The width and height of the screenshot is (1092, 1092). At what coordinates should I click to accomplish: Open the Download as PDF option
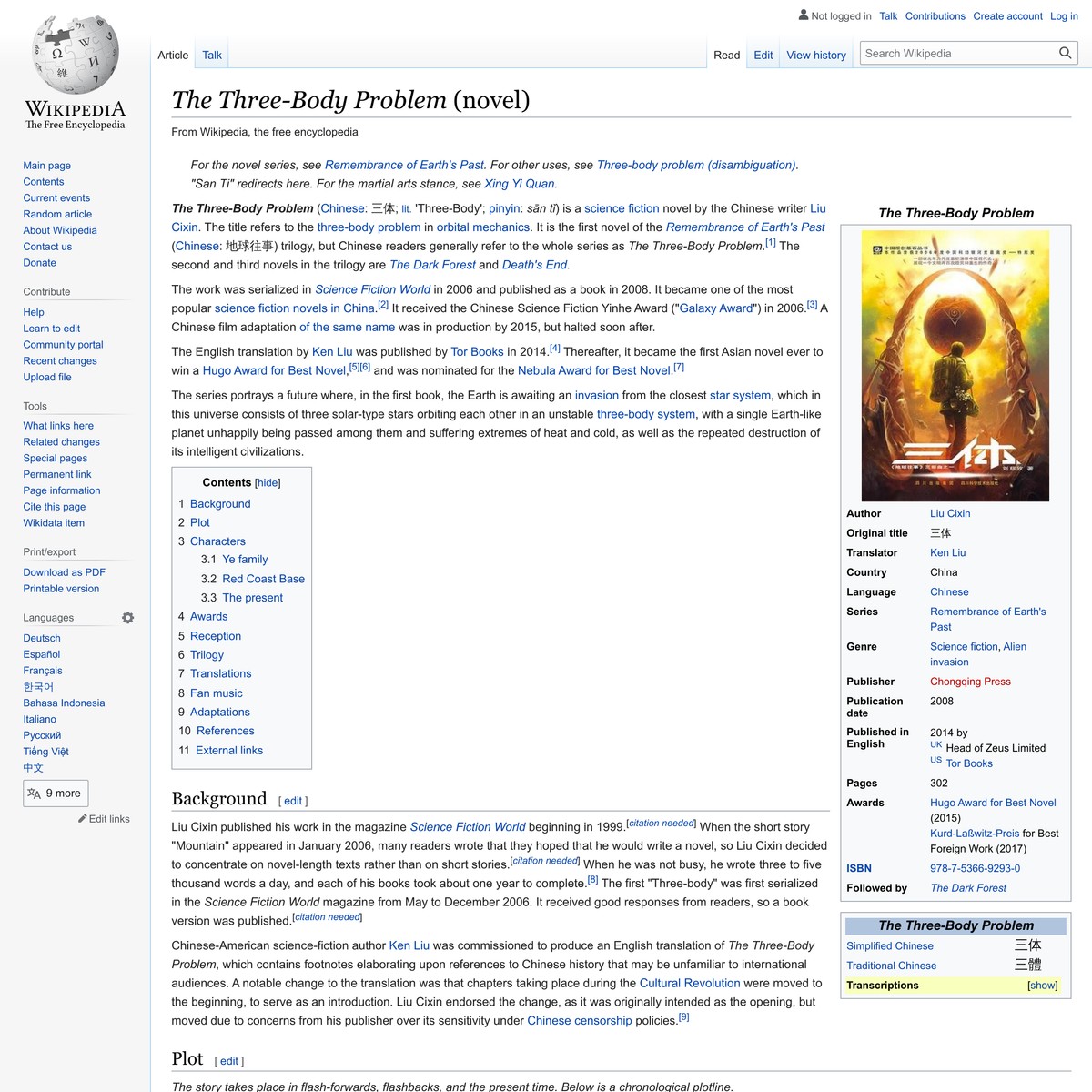coord(64,571)
